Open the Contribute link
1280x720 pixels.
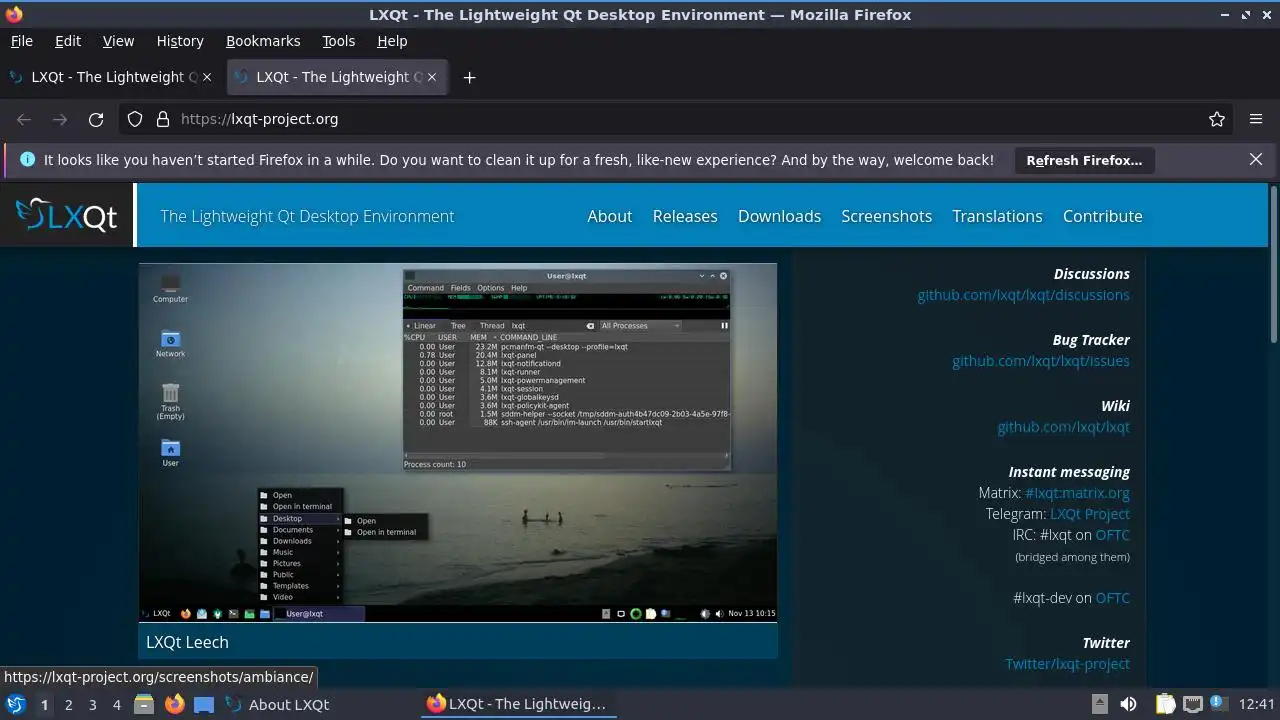pyautogui.click(x=1102, y=216)
